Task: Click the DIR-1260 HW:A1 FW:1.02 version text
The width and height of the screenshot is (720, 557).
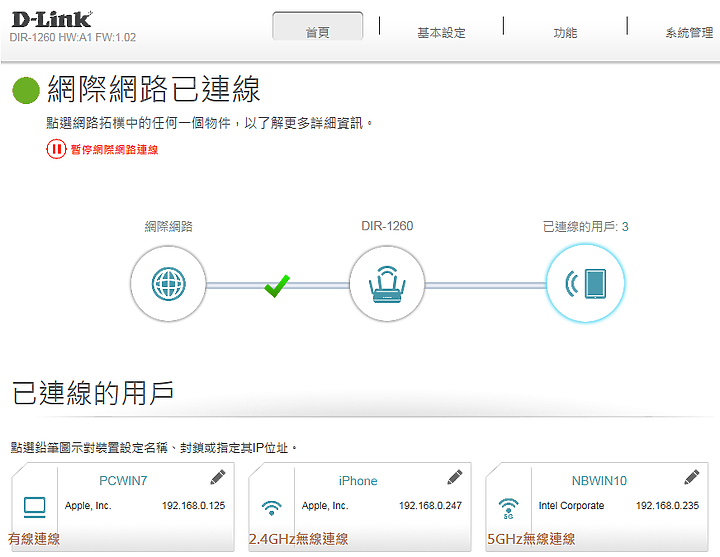Action: tap(73, 37)
